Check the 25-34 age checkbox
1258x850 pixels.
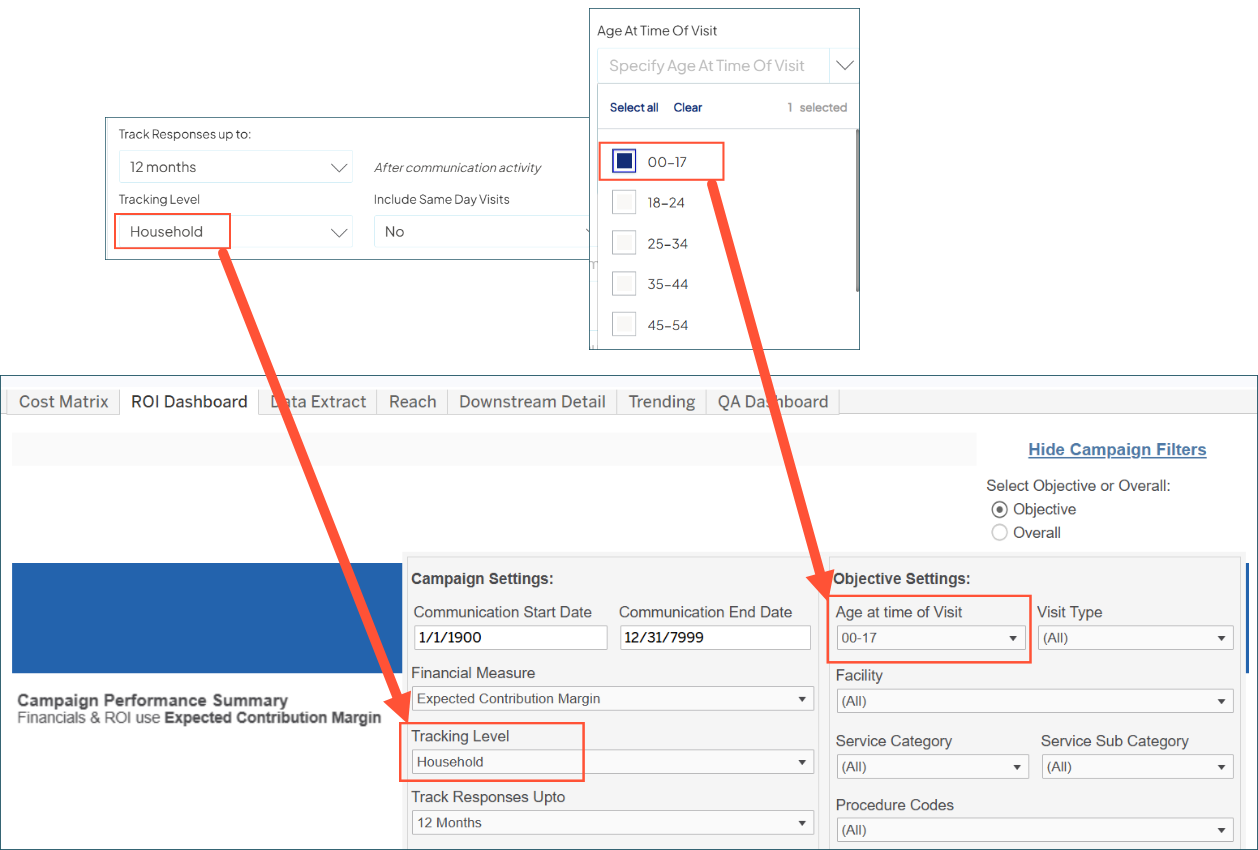pyautogui.click(x=624, y=242)
